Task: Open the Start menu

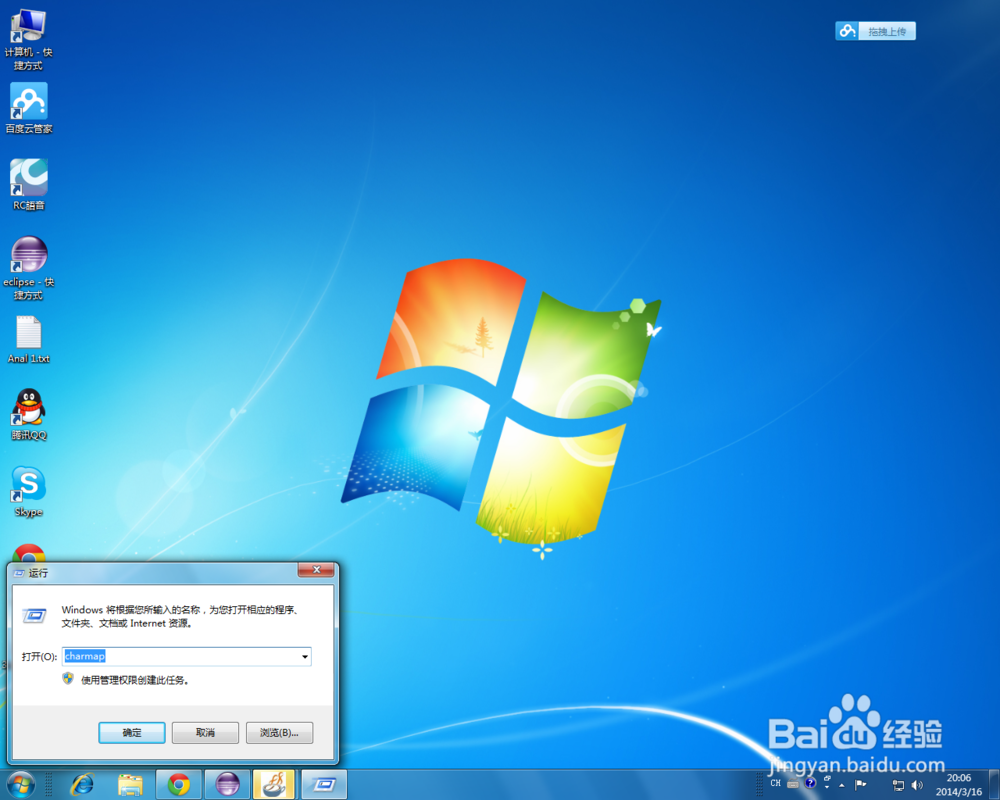Action: pos(20,785)
